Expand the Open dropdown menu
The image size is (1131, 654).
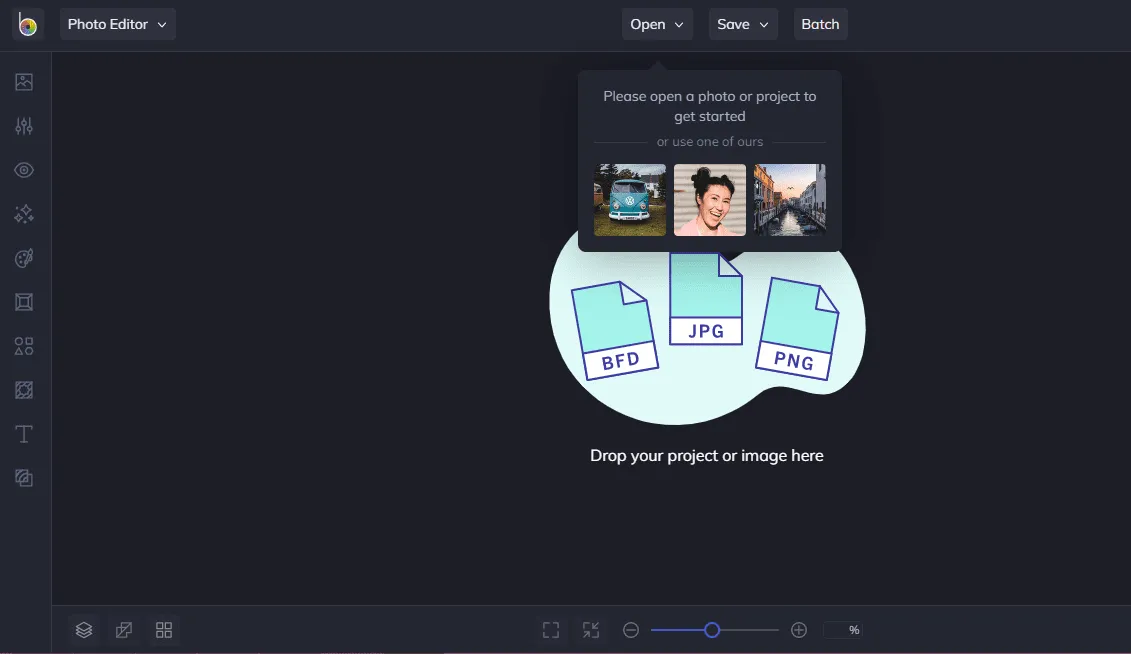(x=657, y=24)
